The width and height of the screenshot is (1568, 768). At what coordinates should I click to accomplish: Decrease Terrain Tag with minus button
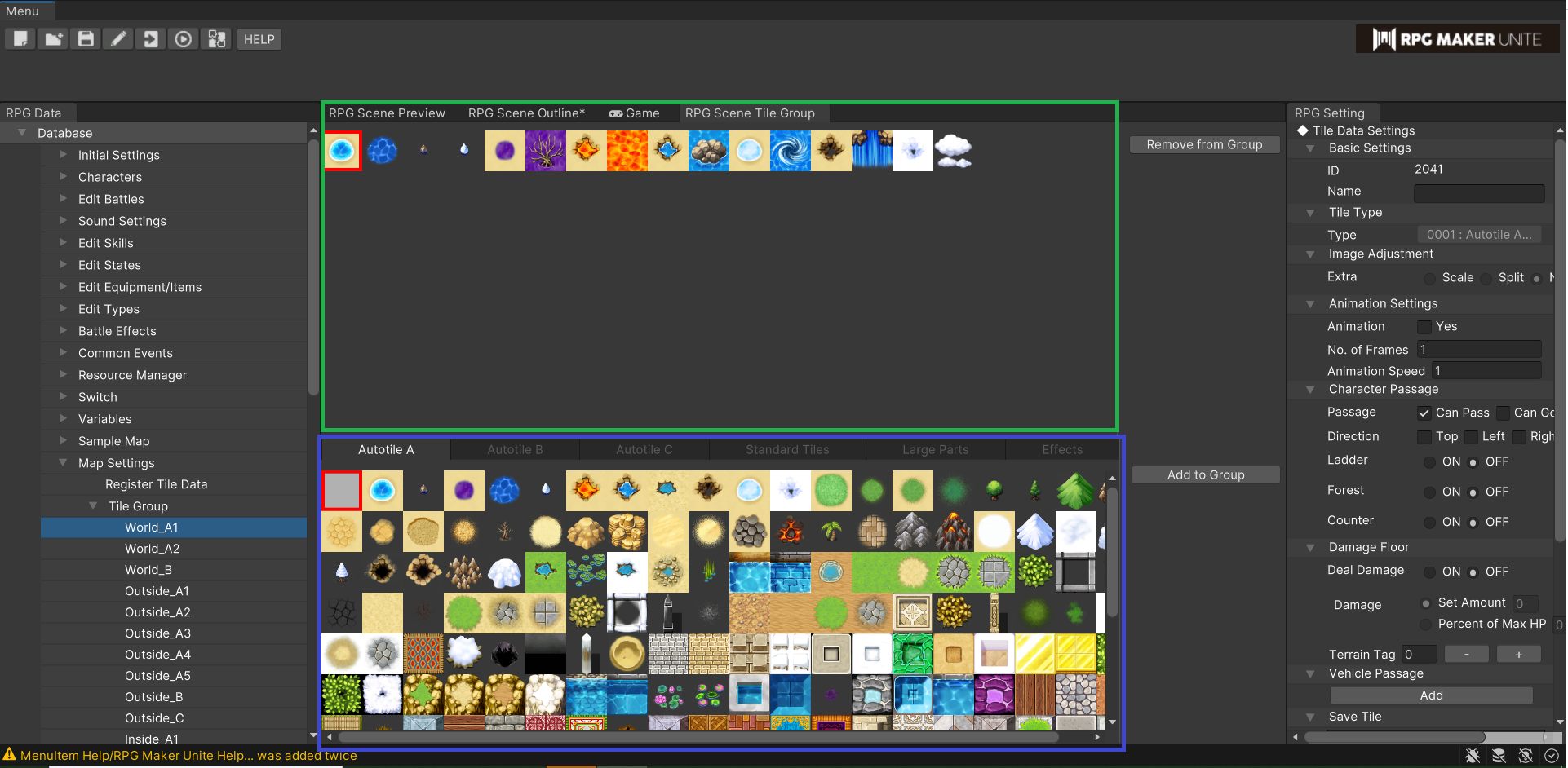pos(1466,655)
